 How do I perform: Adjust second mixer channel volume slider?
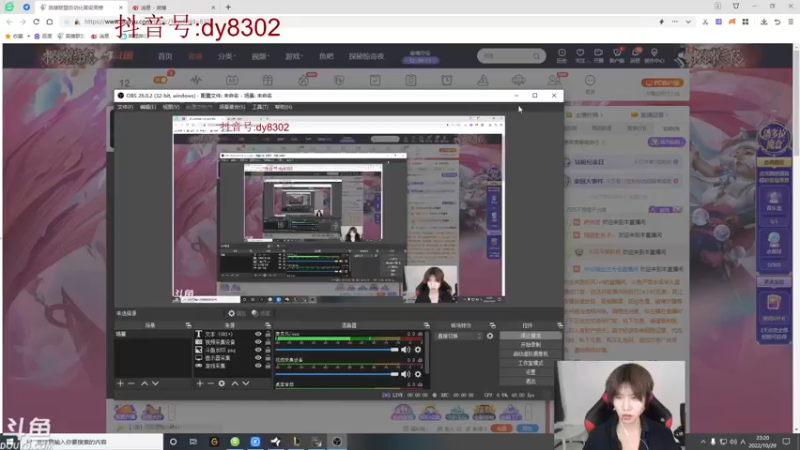[337, 374]
